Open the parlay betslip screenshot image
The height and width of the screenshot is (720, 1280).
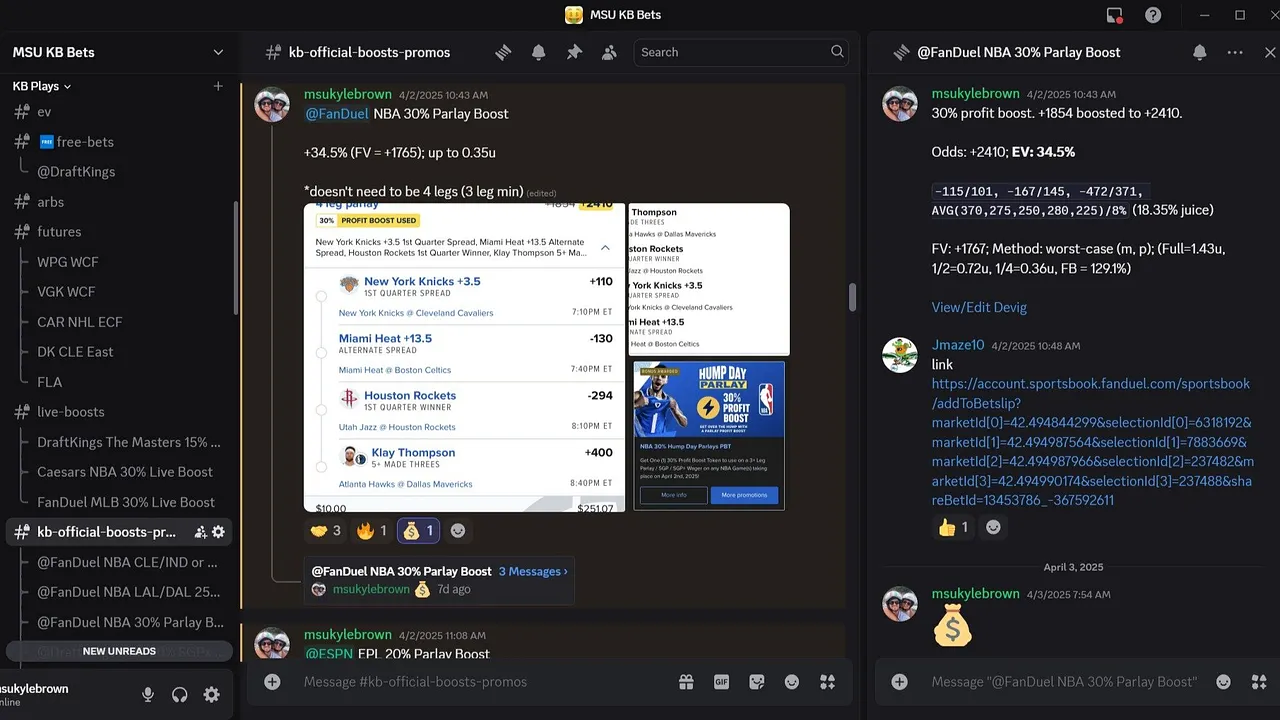464,358
